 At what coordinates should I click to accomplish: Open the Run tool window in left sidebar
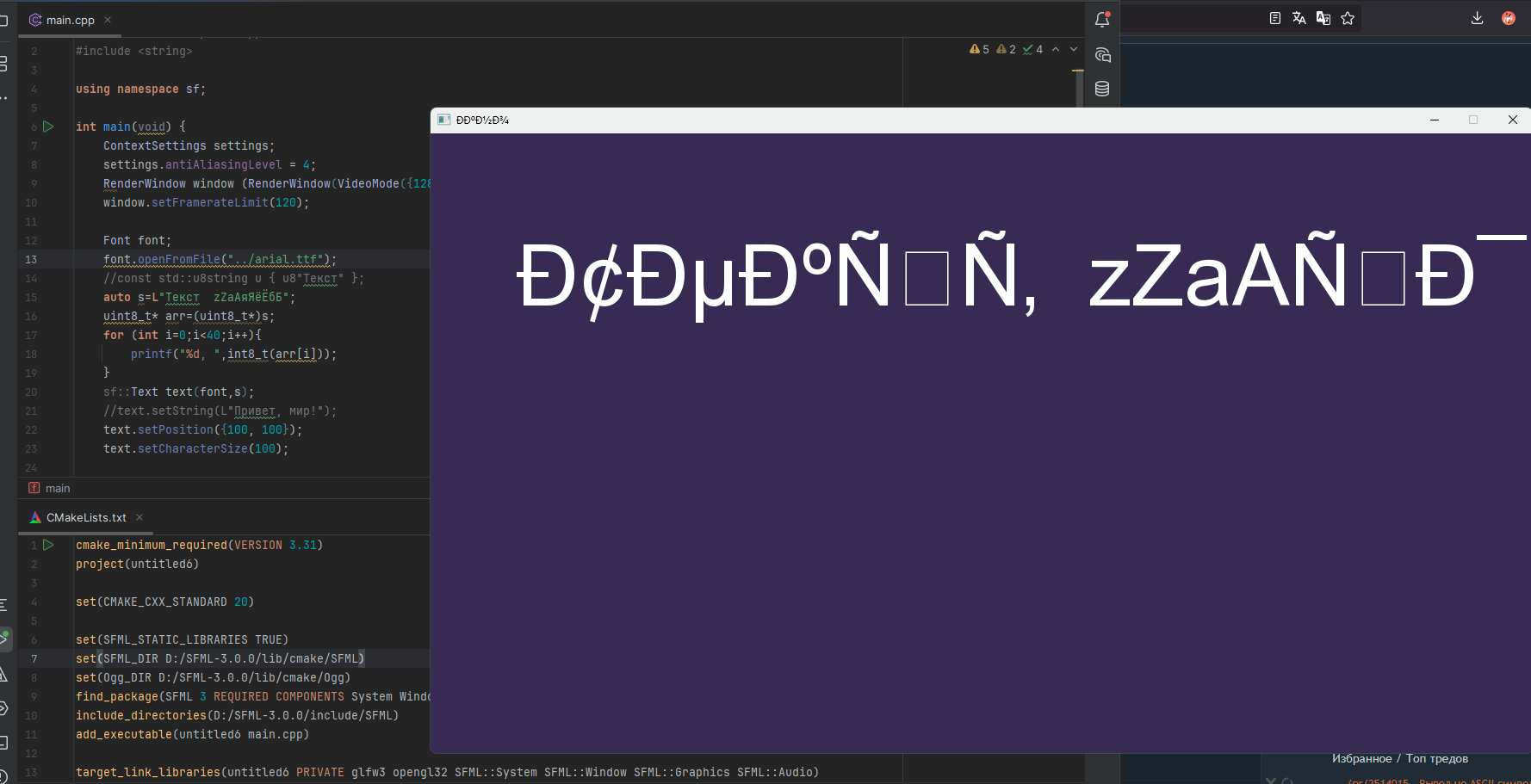[4, 639]
